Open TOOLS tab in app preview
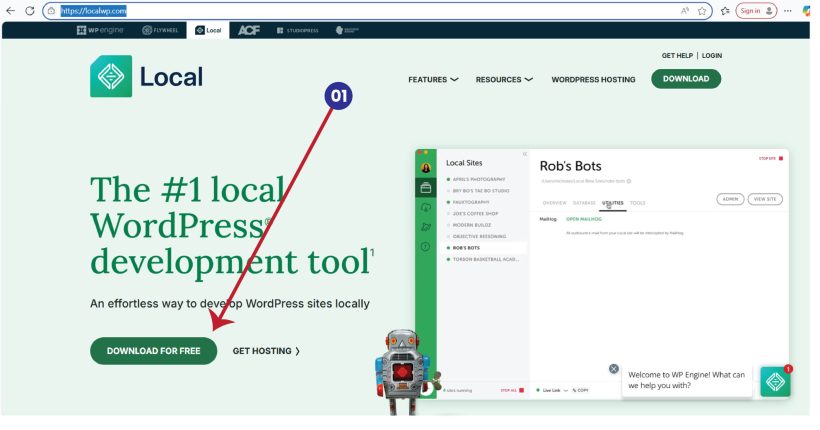820x430 pixels. pyautogui.click(x=637, y=203)
